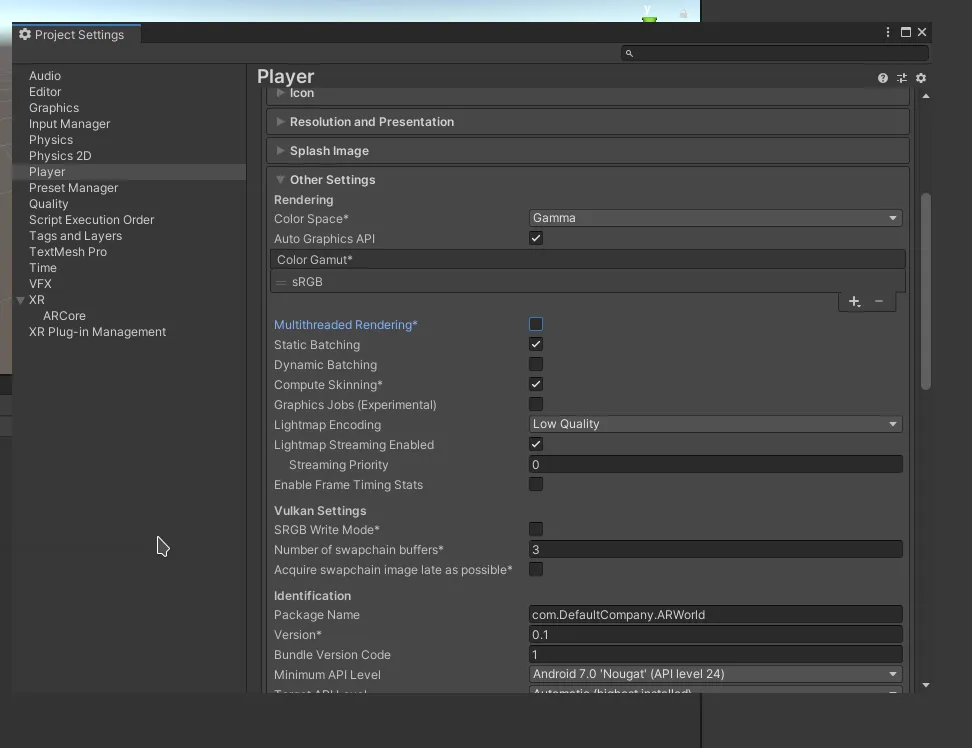The height and width of the screenshot is (748, 972).
Task: Open the Minimum API Level dropdown
Action: pyautogui.click(x=715, y=674)
